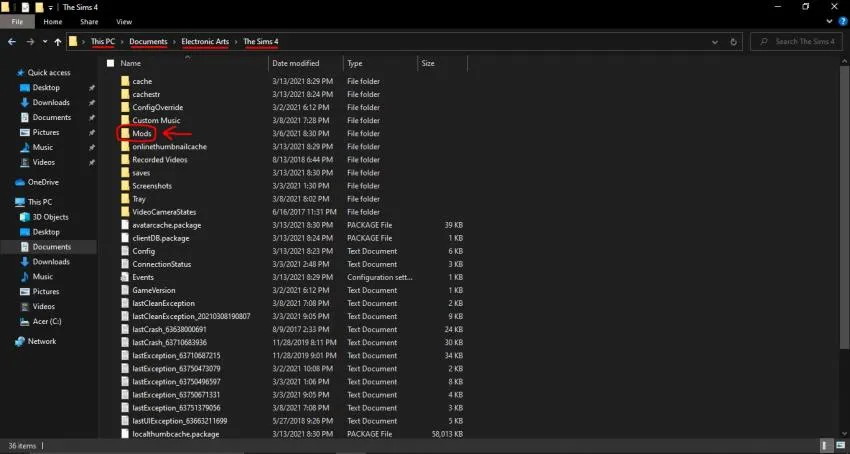Go forward with the right arrow
This screenshot has height=454, width=850.
30,42
